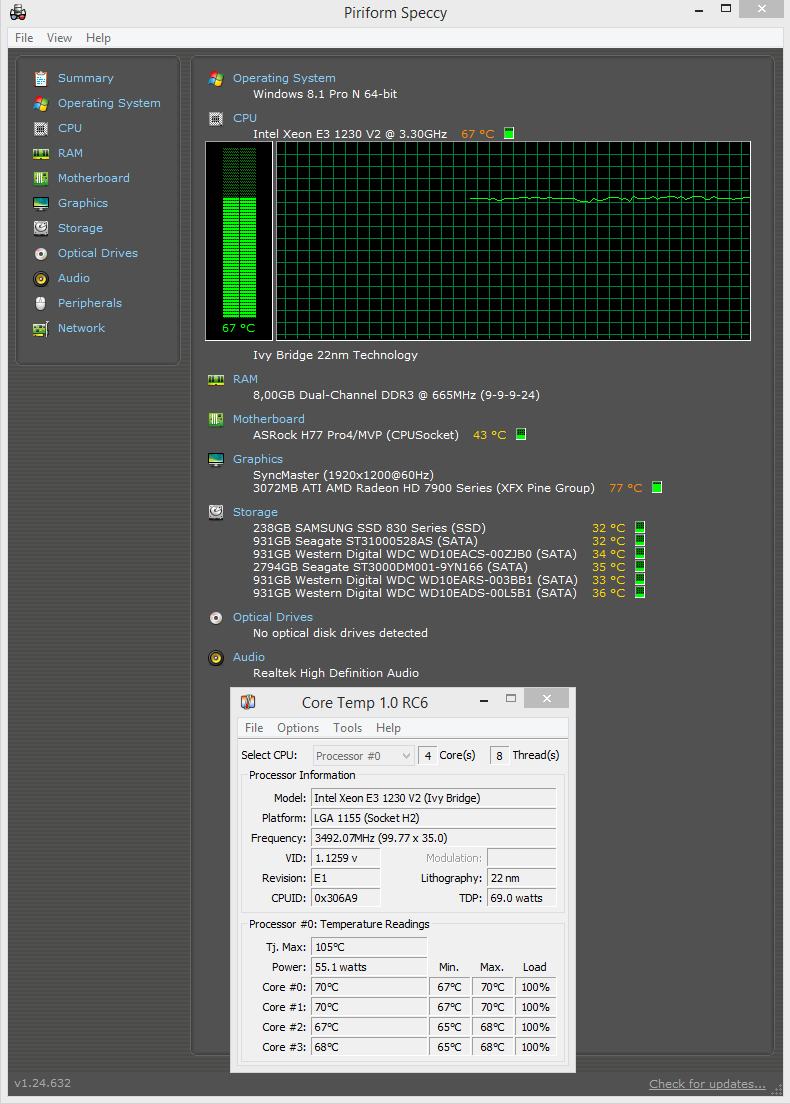
Task: Click the Power field showing 55.1 watts
Action: [x=369, y=967]
